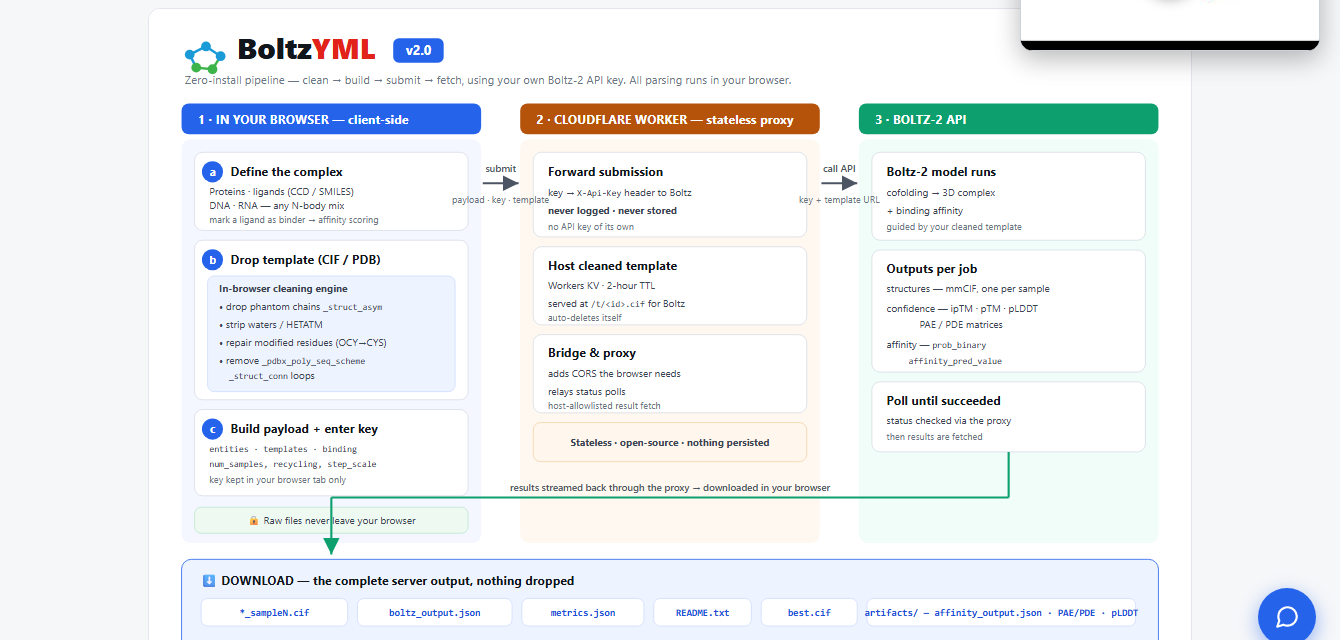Click 'Build payload + enter key' heading

pyautogui.click(x=304, y=428)
